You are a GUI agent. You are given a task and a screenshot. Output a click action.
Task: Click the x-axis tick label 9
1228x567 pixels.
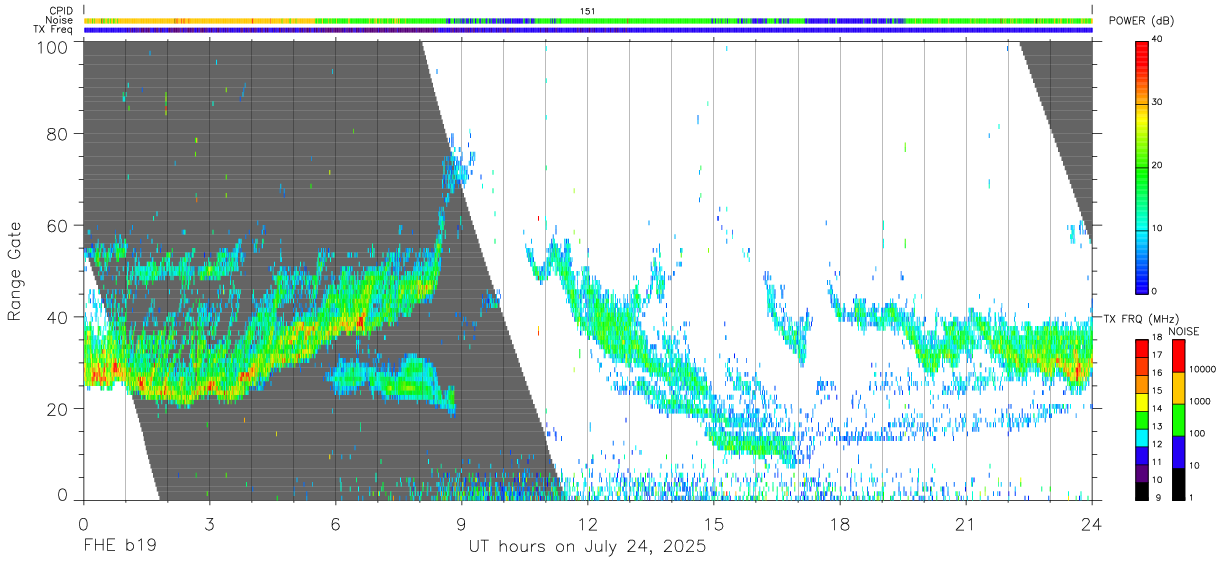click(461, 524)
